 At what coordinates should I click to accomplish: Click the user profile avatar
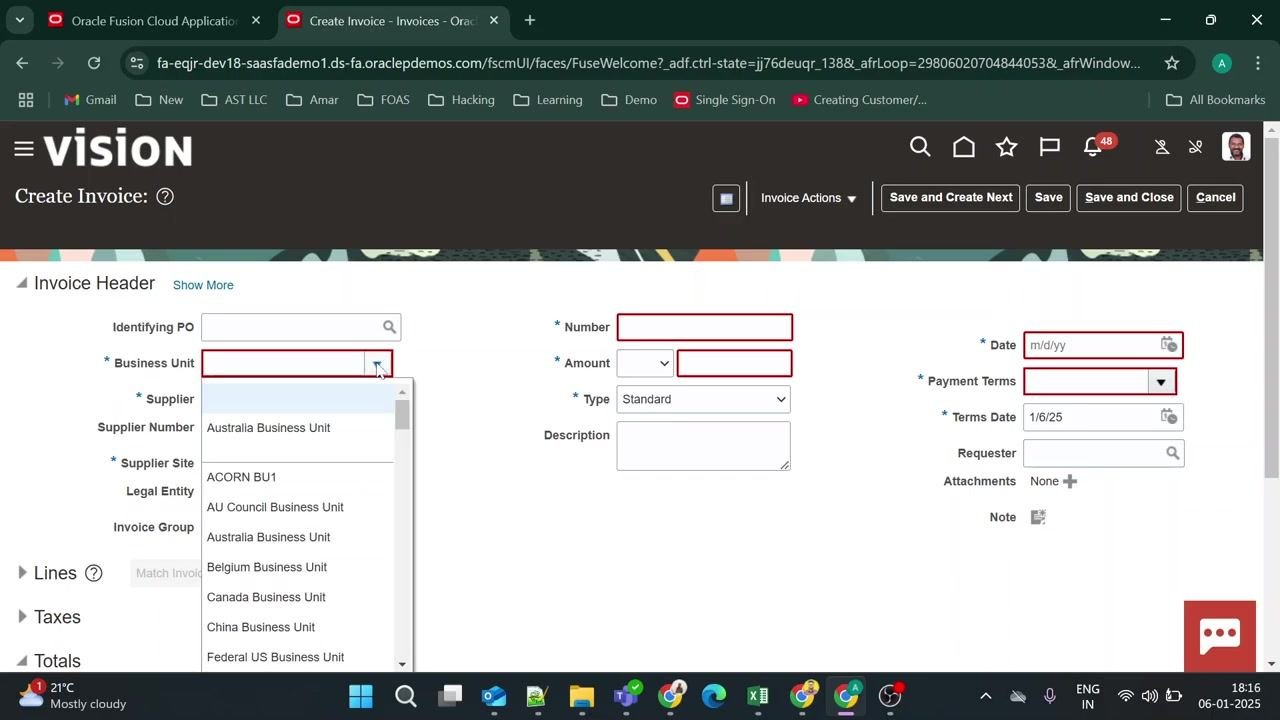[1236, 147]
